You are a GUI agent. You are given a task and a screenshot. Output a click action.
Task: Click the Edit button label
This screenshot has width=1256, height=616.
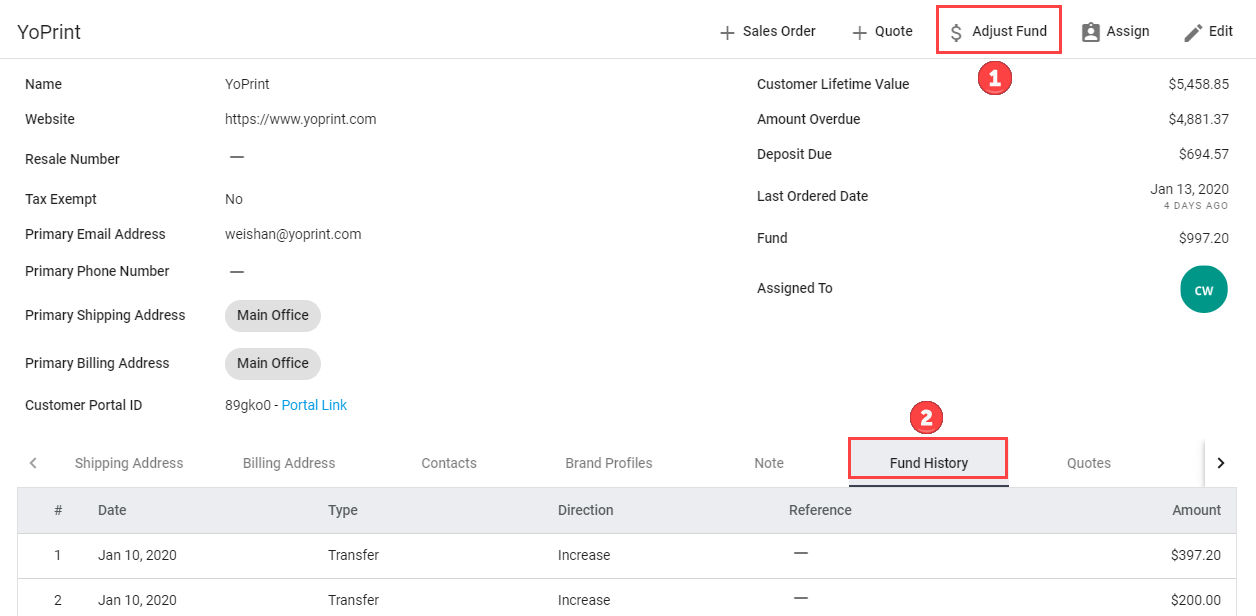click(x=1221, y=32)
